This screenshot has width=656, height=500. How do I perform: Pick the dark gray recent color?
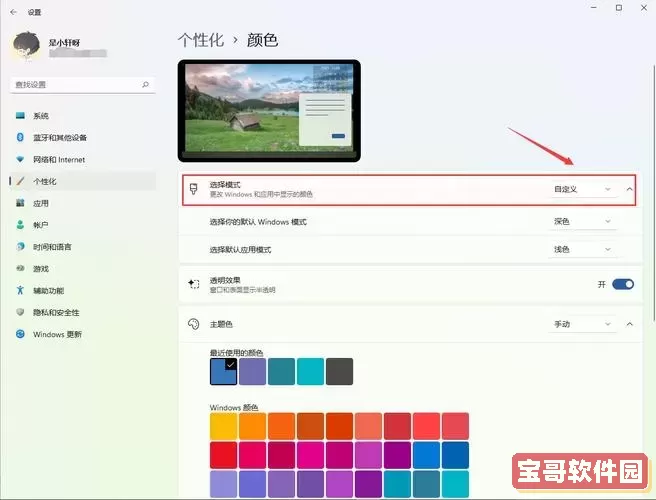pyautogui.click(x=339, y=372)
